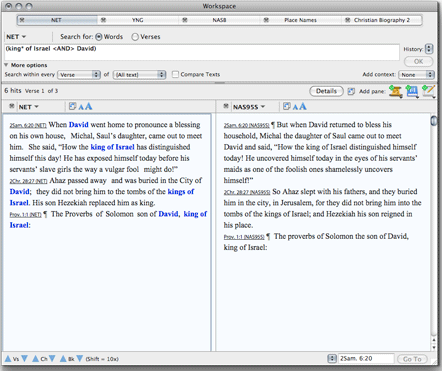
Task: Switch to the YNG tab
Action: pos(138,20)
